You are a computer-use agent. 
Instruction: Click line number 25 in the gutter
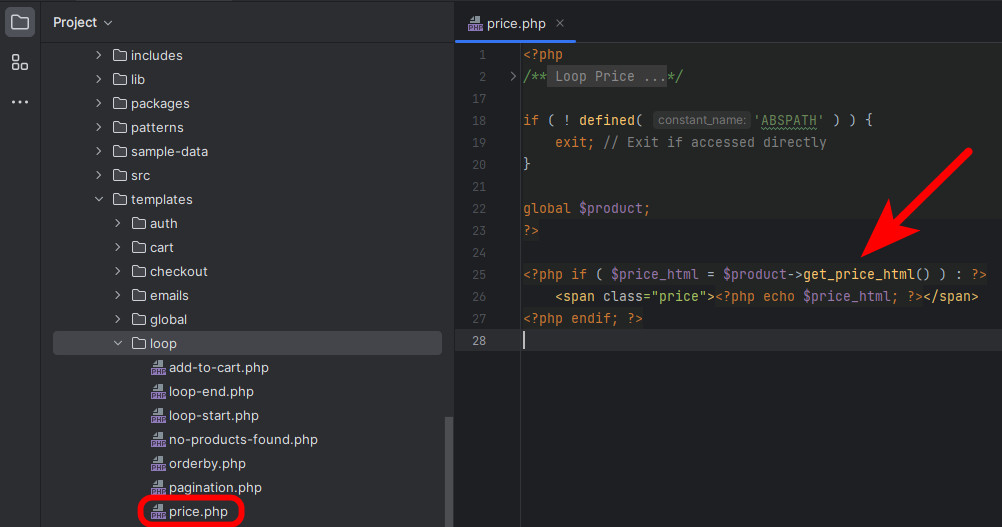[479, 275]
